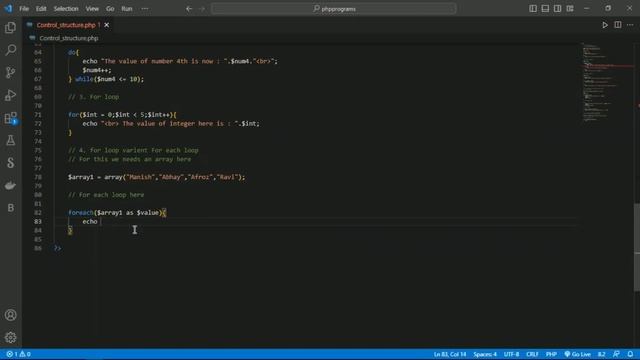Click the echo statement on line 83
Viewport: 640px width, 360px height.
coord(90,222)
